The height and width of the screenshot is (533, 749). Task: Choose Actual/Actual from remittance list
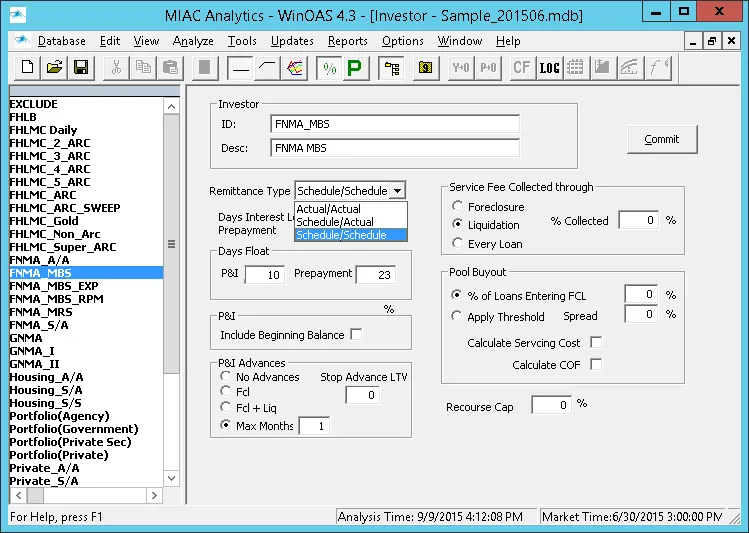351,209
